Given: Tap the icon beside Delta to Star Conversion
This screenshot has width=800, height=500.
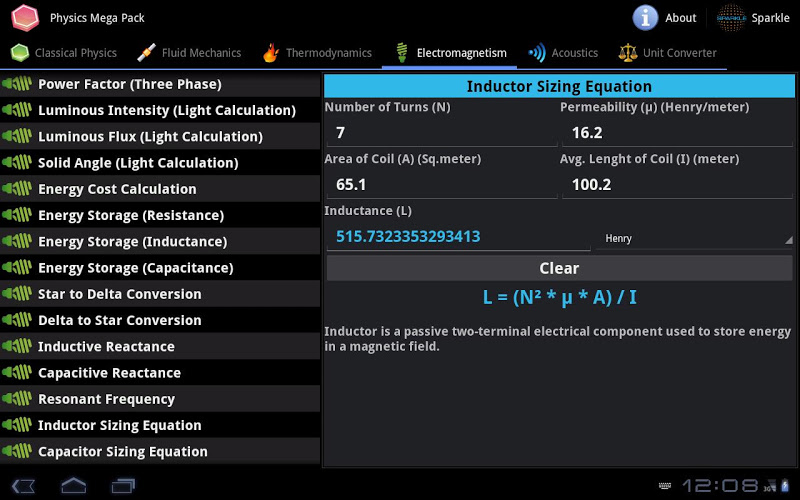Looking at the screenshot, I should 17,320.
